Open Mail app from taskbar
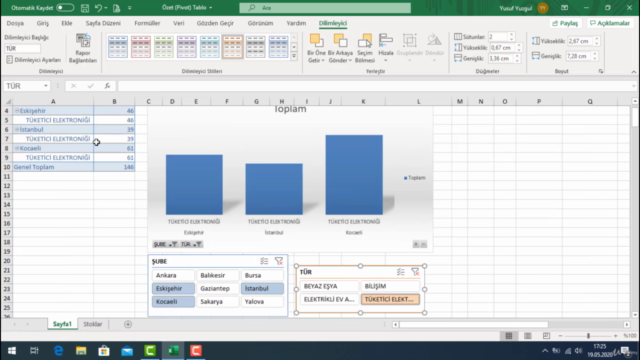The height and width of the screenshot is (360, 640). coord(127,351)
